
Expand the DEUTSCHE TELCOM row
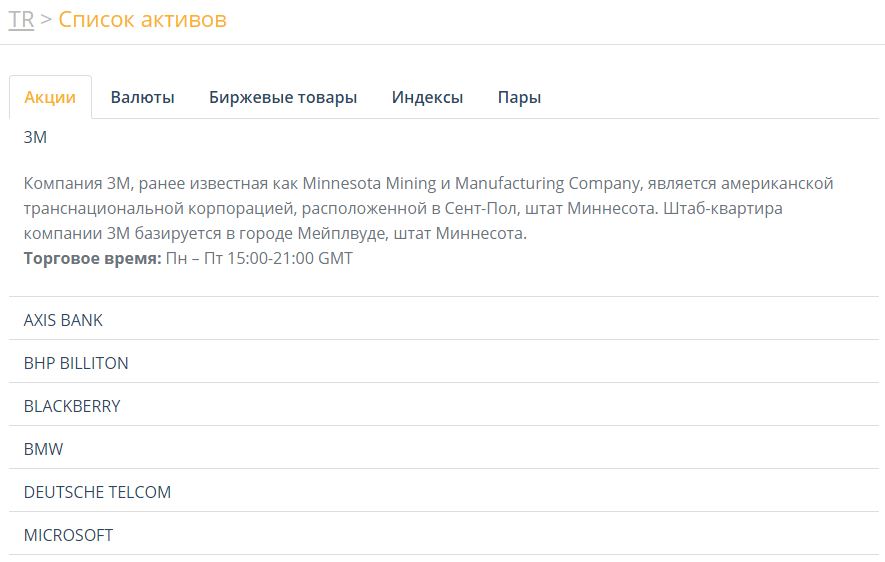coord(97,492)
